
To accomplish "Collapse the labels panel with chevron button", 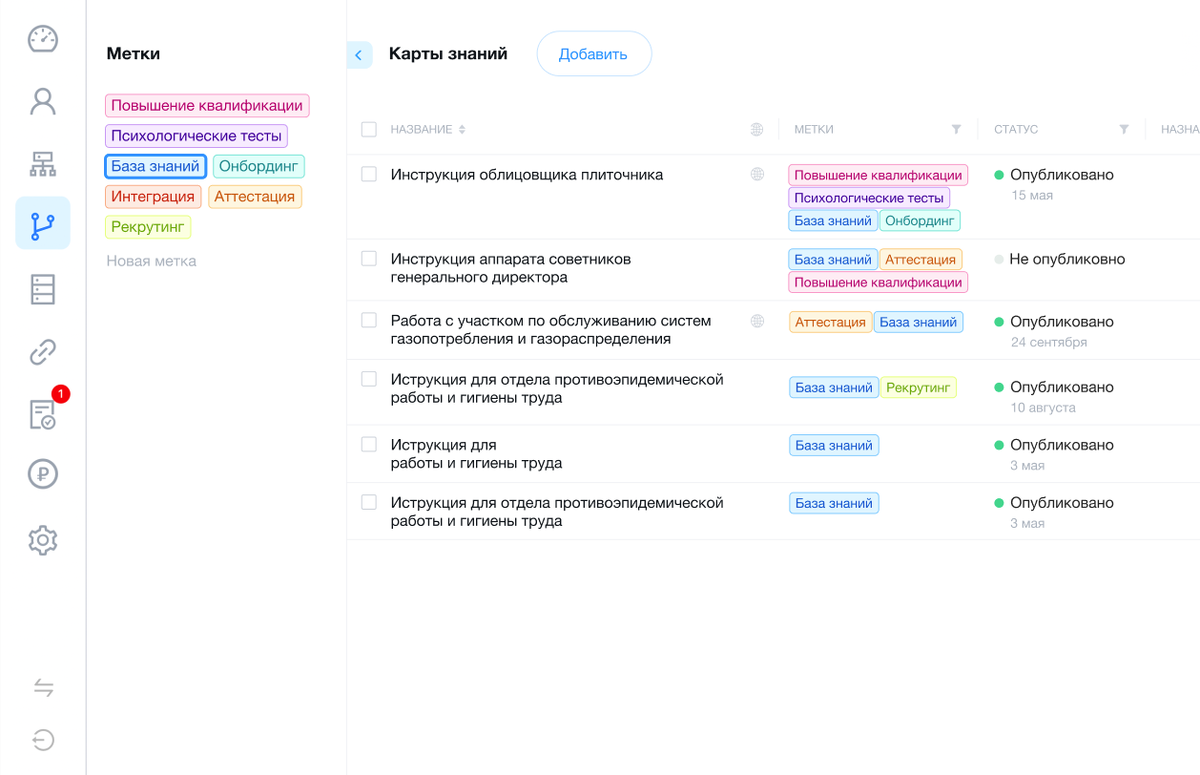I will (x=359, y=55).
